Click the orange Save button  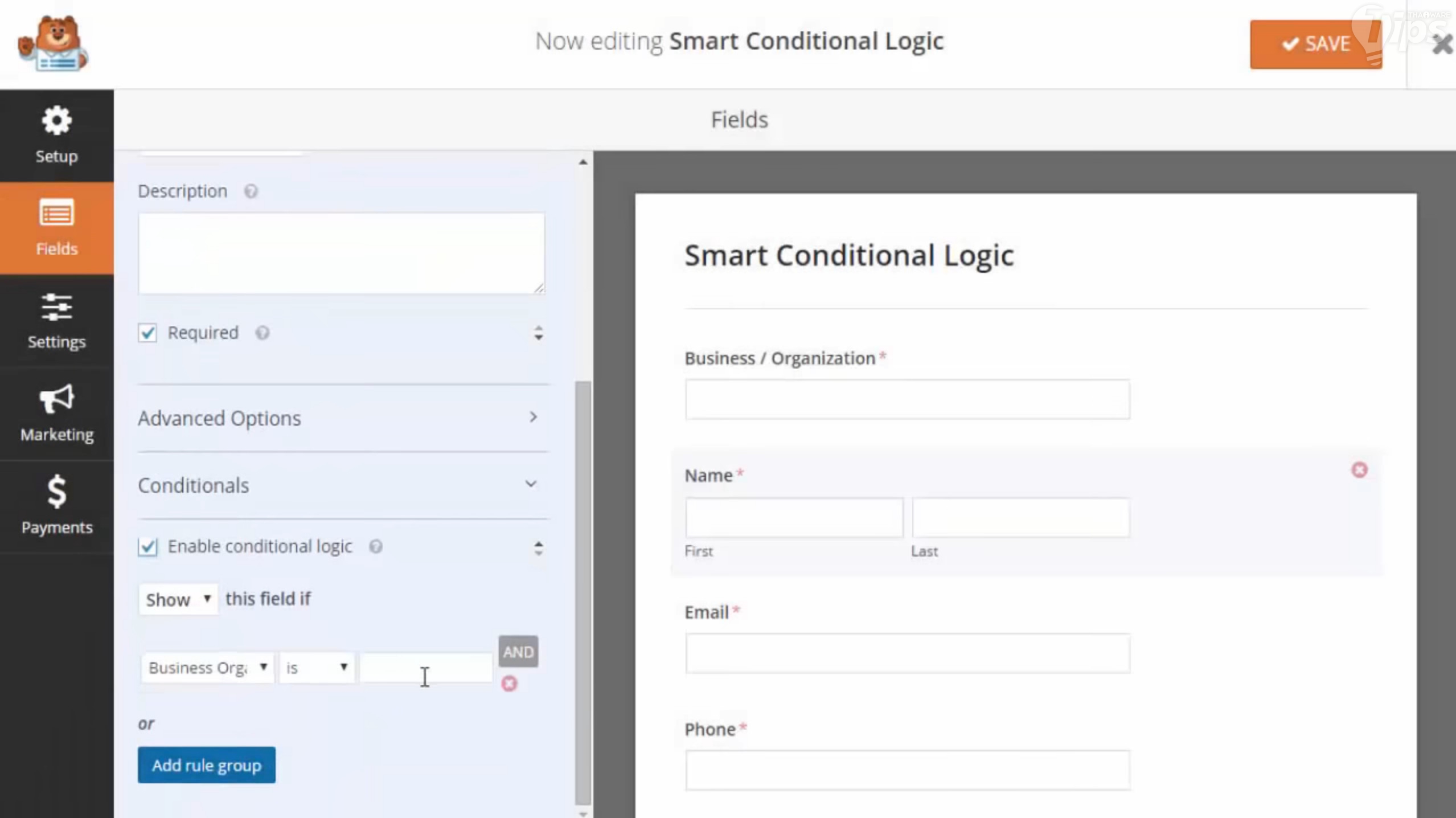tap(1315, 44)
